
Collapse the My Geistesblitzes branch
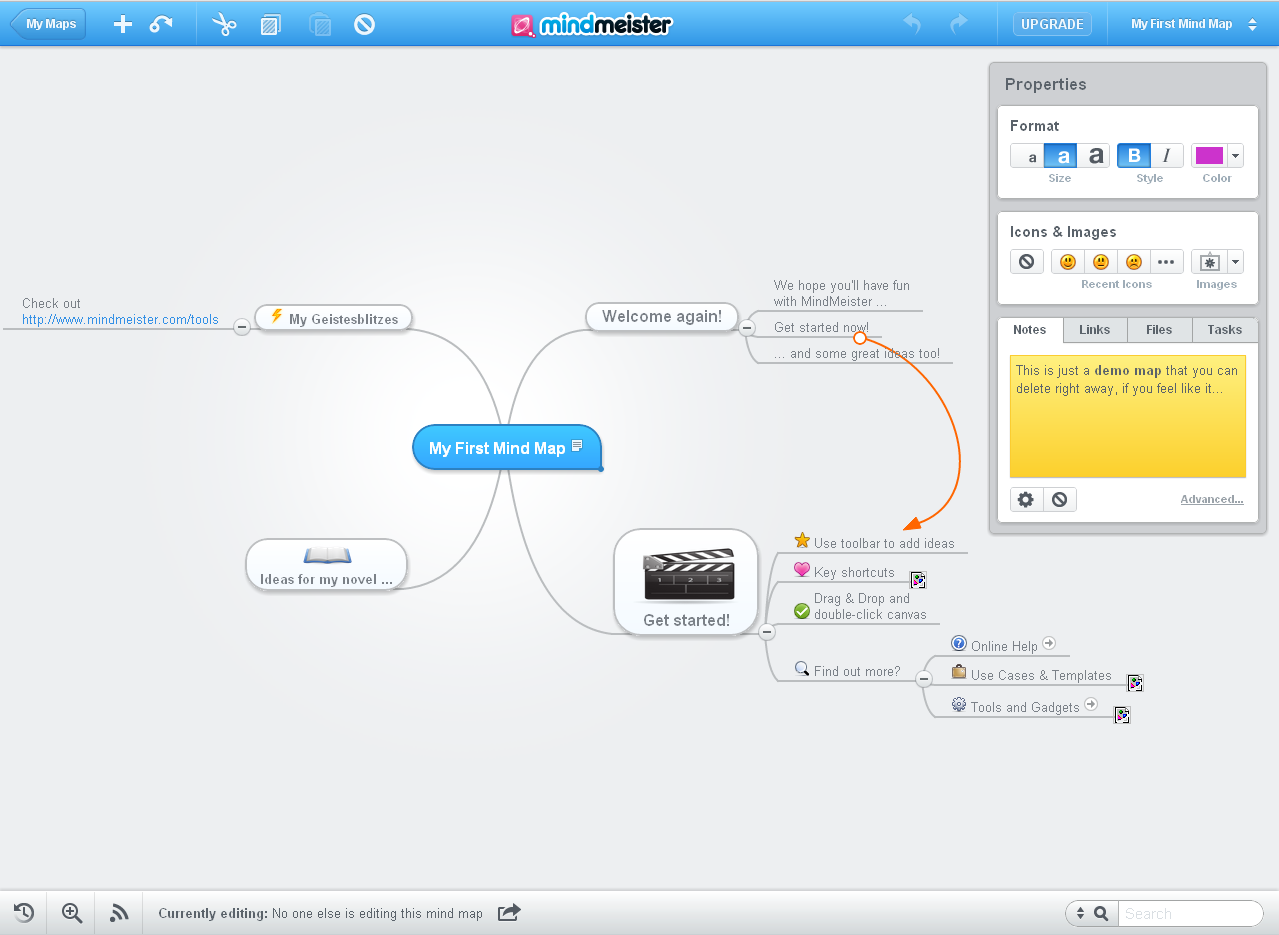point(241,326)
